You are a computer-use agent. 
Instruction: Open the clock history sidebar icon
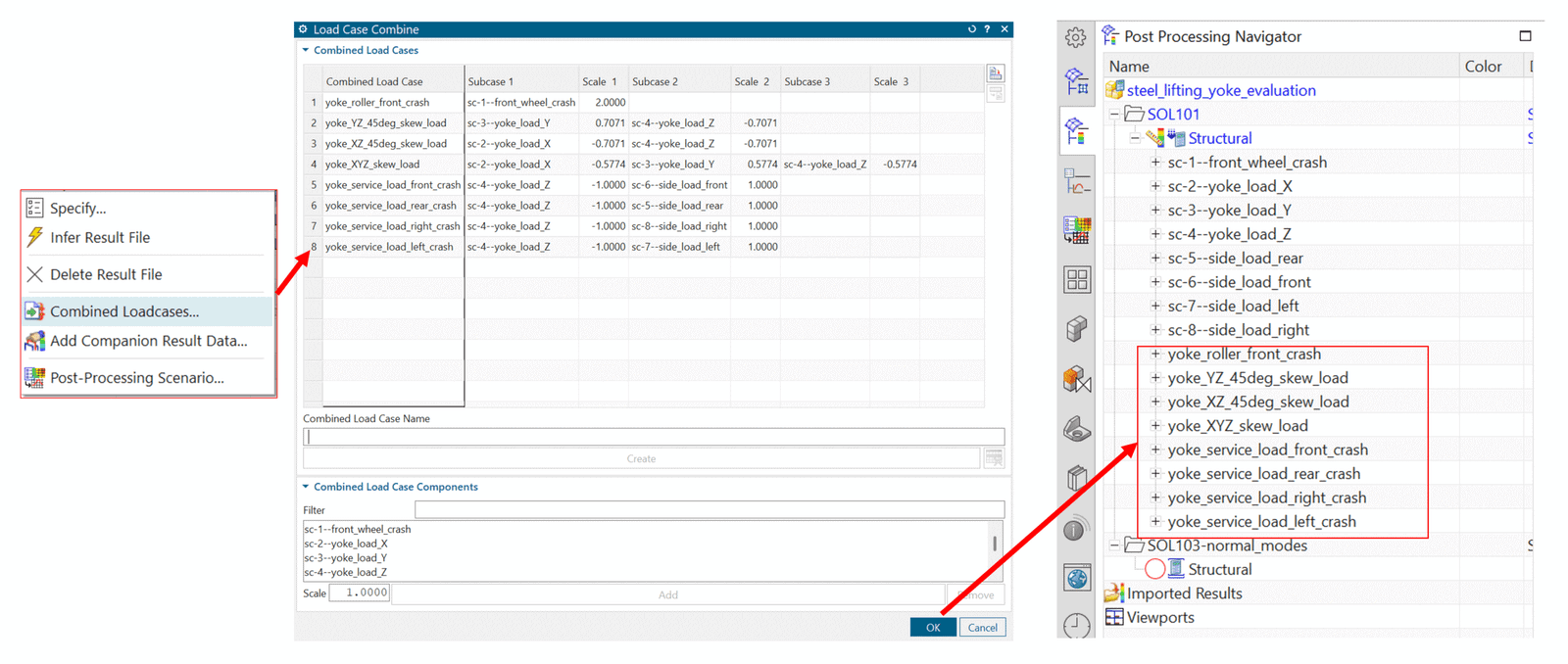point(1076,625)
